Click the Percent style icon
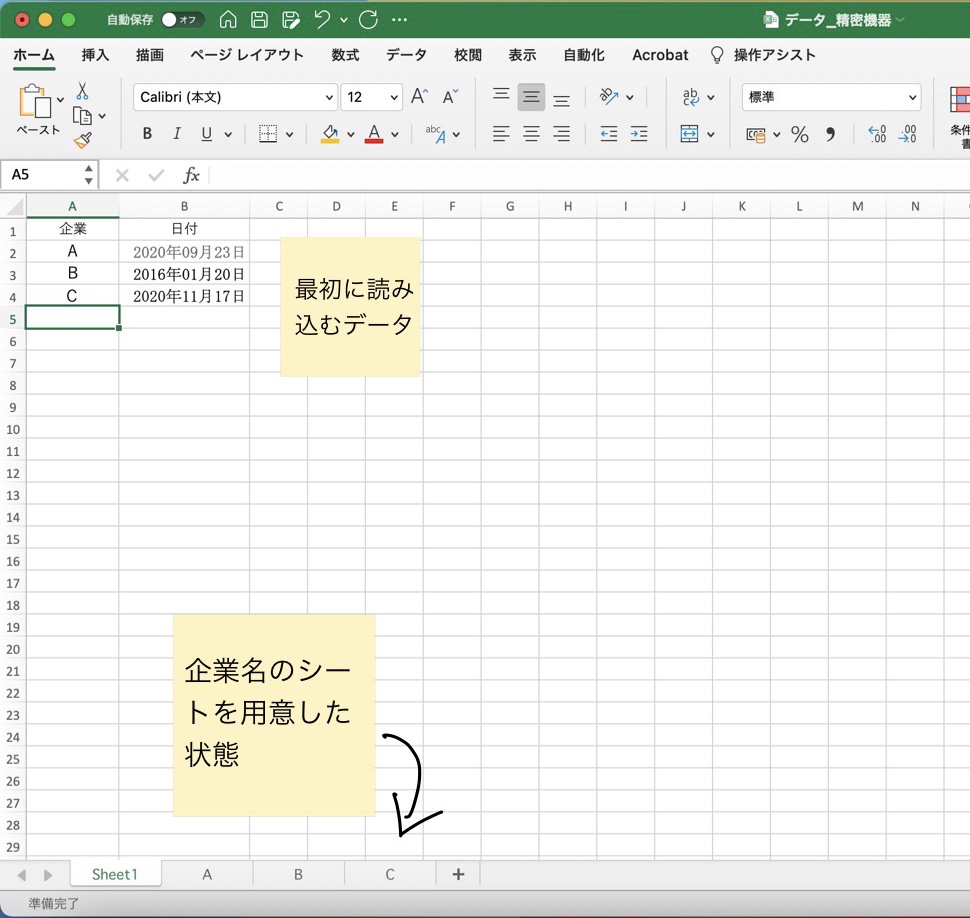The width and height of the screenshot is (970, 918). [x=799, y=134]
